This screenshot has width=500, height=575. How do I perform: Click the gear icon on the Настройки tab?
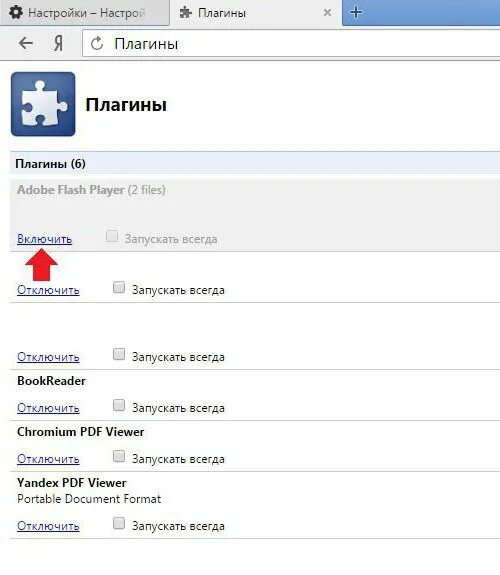pos(15,12)
